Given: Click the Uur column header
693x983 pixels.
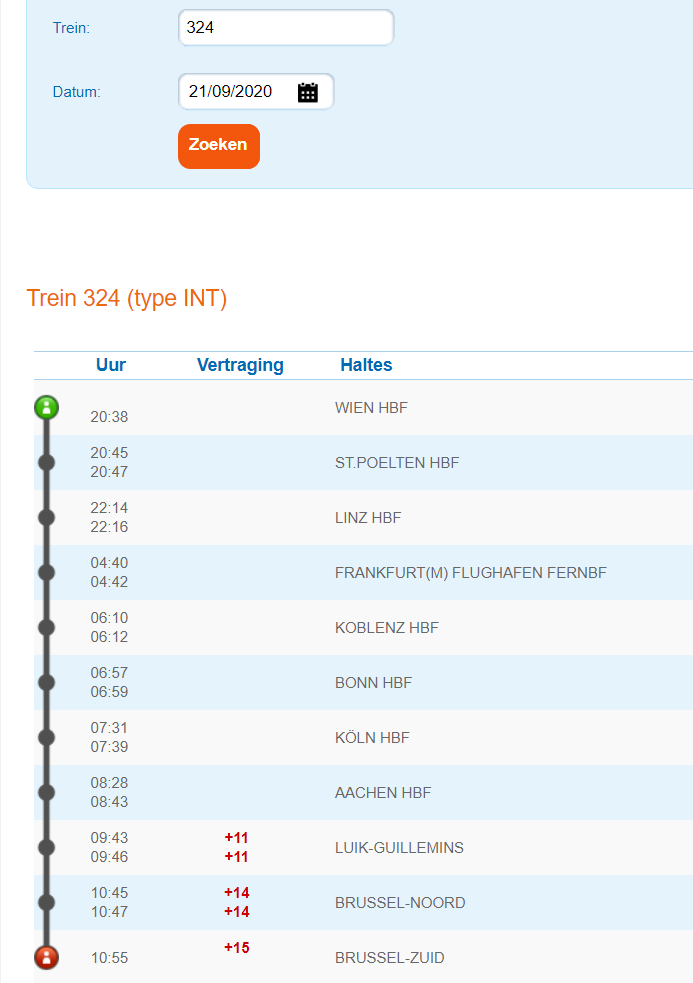Looking at the screenshot, I should pyautogui.click(x=111, y=365).
